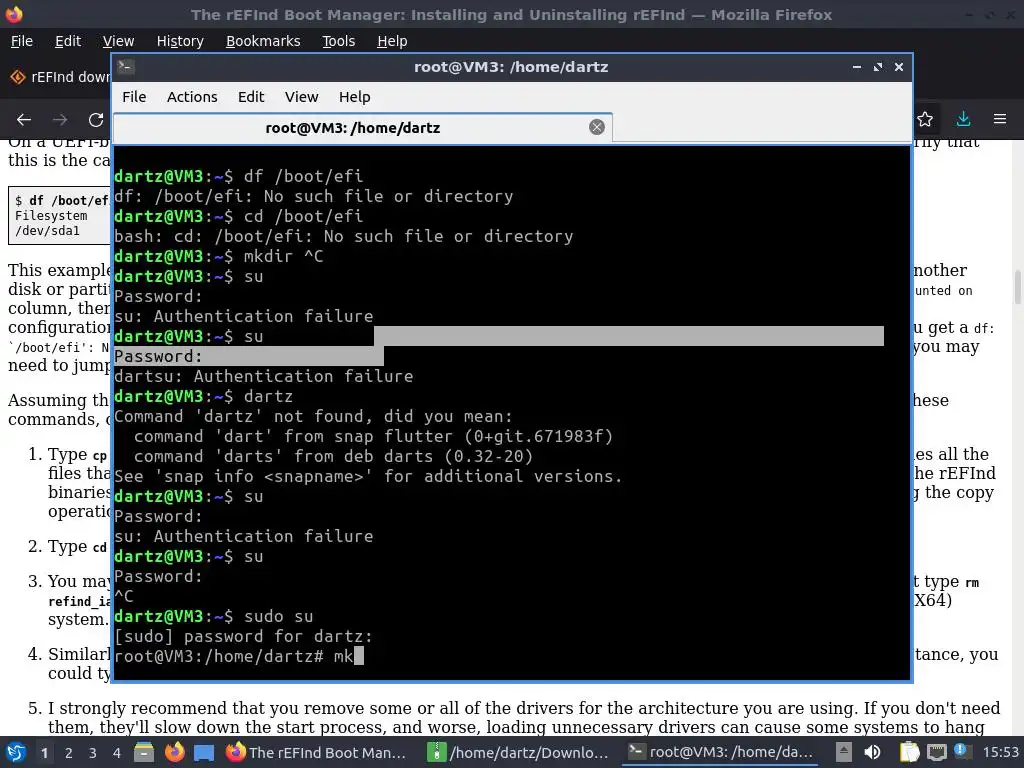Open the removable media eject tray icon
The height and width of the screenshot is (768, 1024).
[844, 752]
